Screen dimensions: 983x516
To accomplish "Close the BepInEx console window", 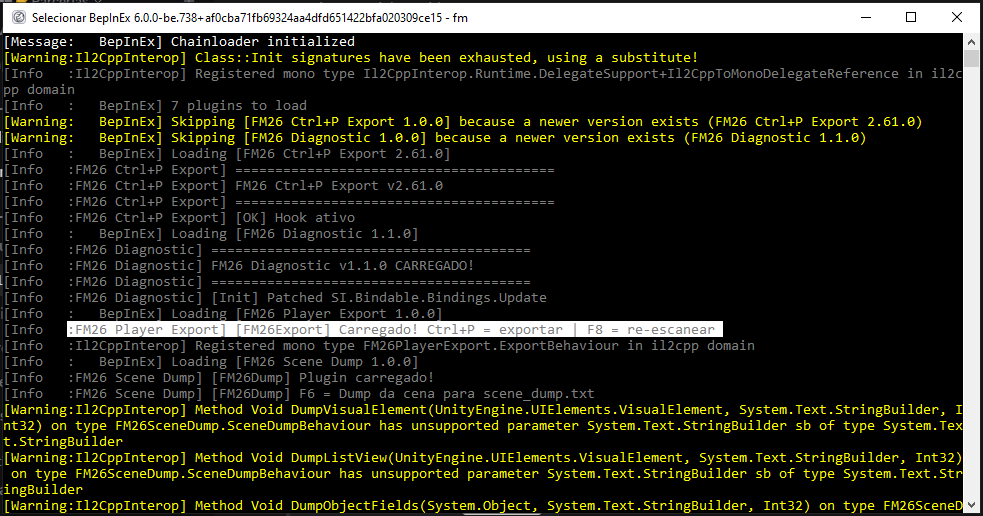I will coord(957,18).
